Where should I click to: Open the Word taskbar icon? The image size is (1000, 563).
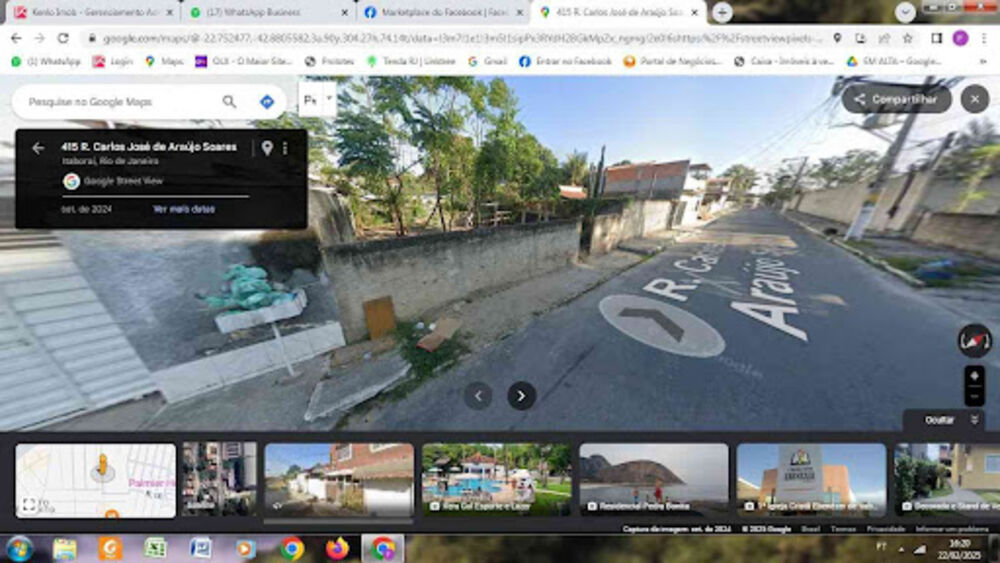(200, 548)
